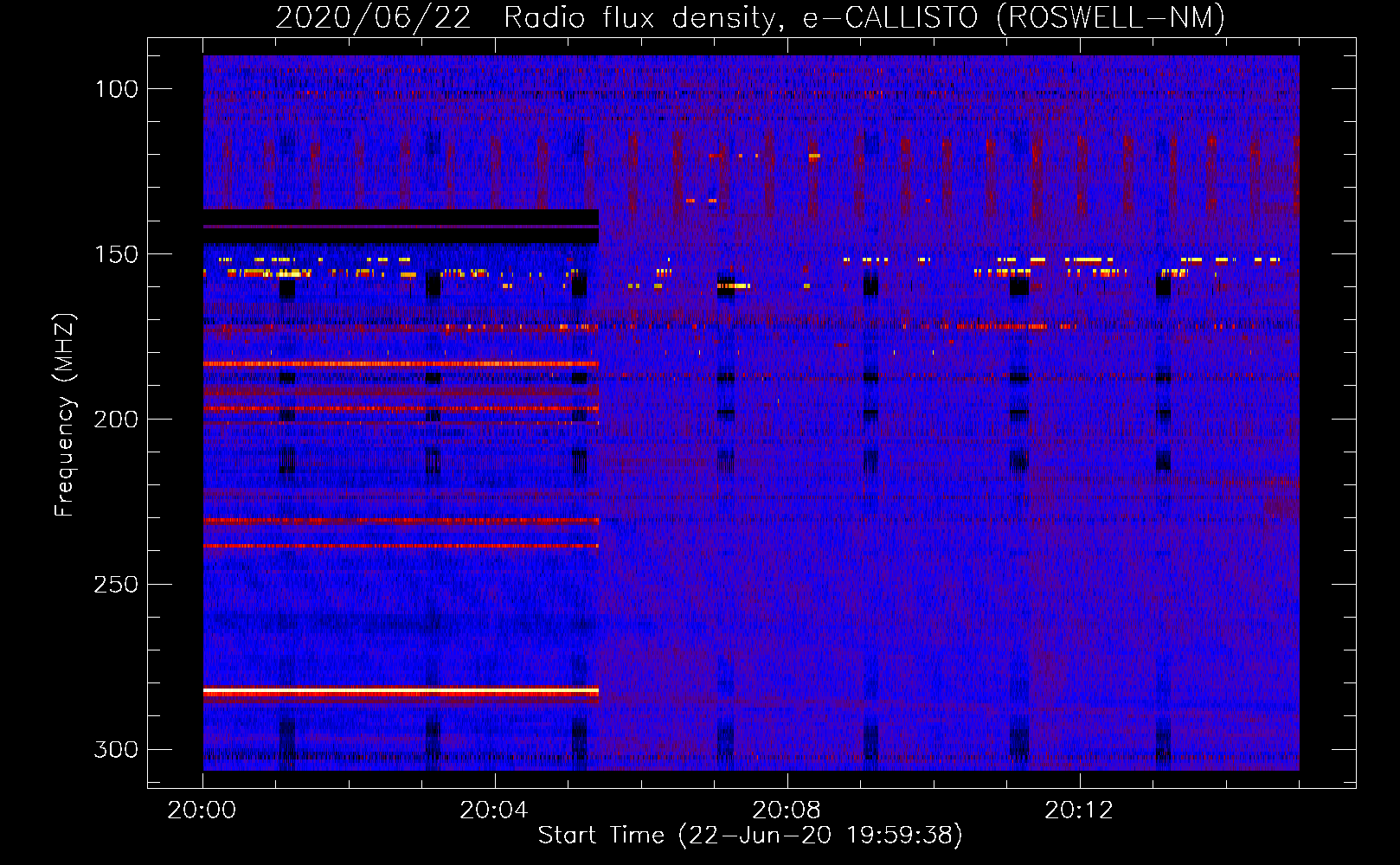
Task: Click the bright white-red band near 283 MHz
Action: (x=401, y=692)
